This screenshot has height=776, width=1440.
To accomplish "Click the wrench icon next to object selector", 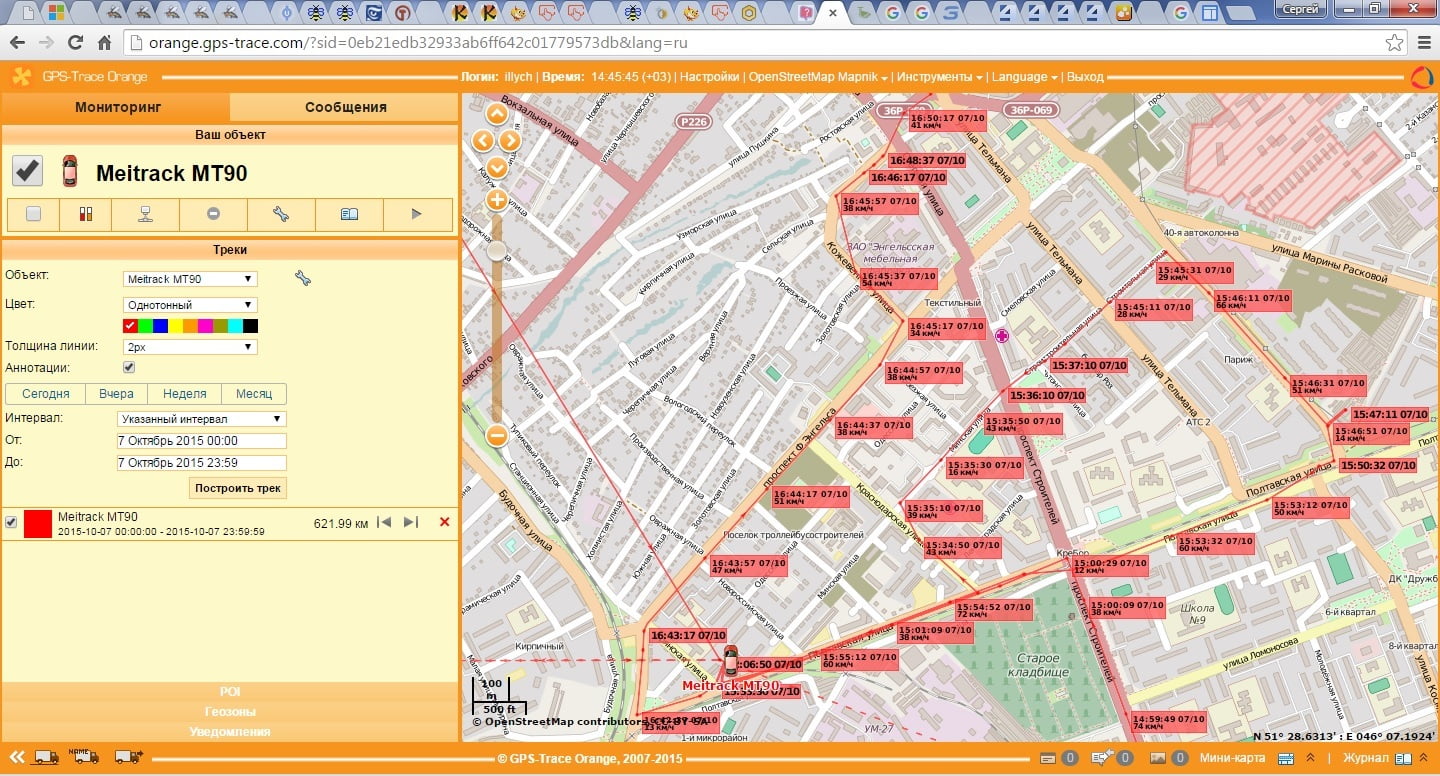I will tap(303, 279).
